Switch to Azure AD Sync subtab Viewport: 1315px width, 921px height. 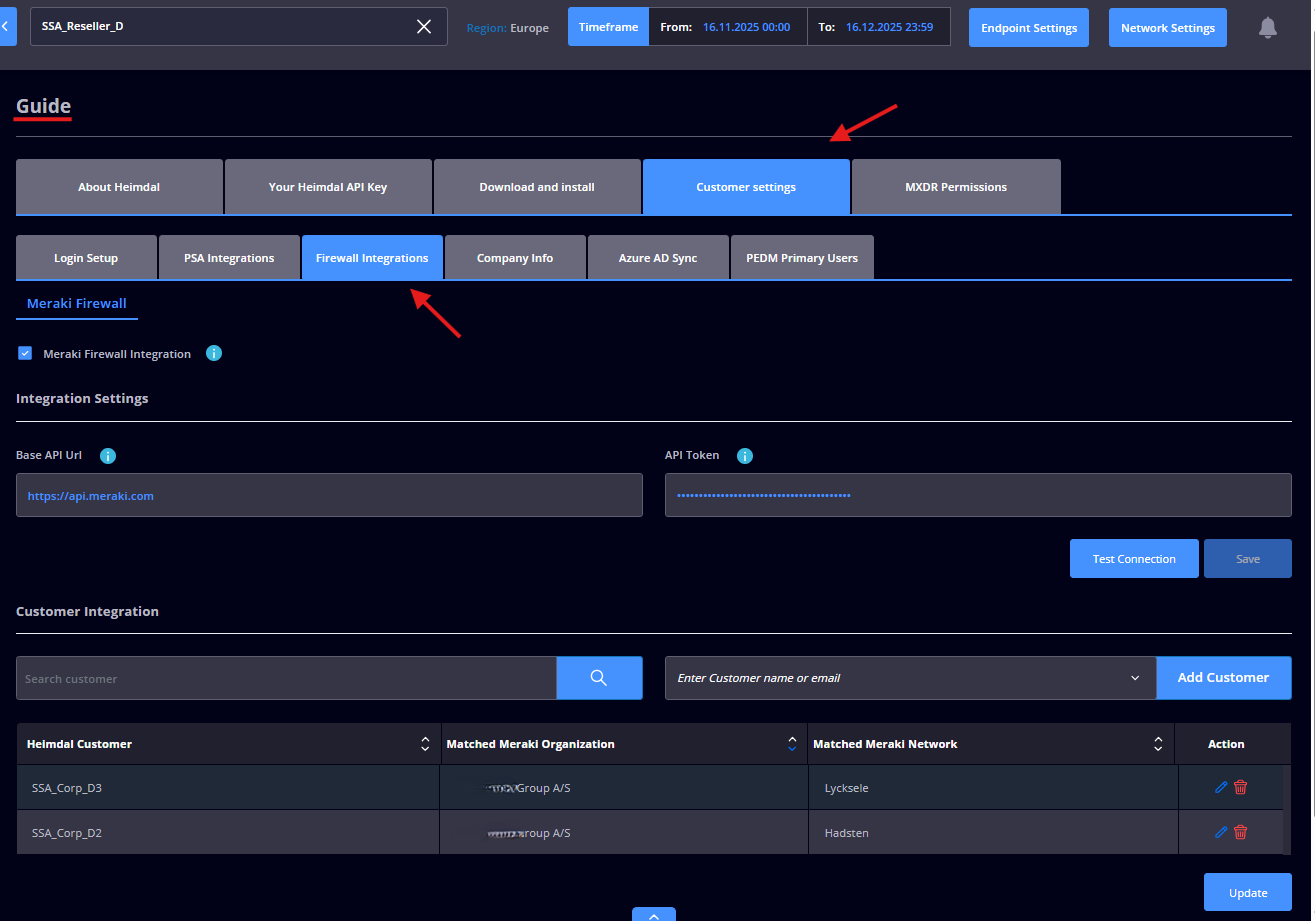tap(658, 258)
